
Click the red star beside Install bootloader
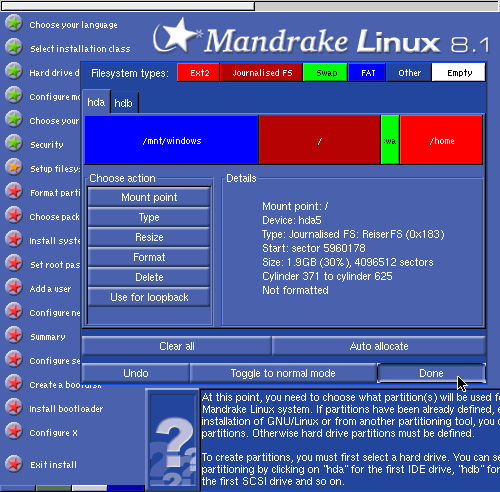[x=14, y=407]
